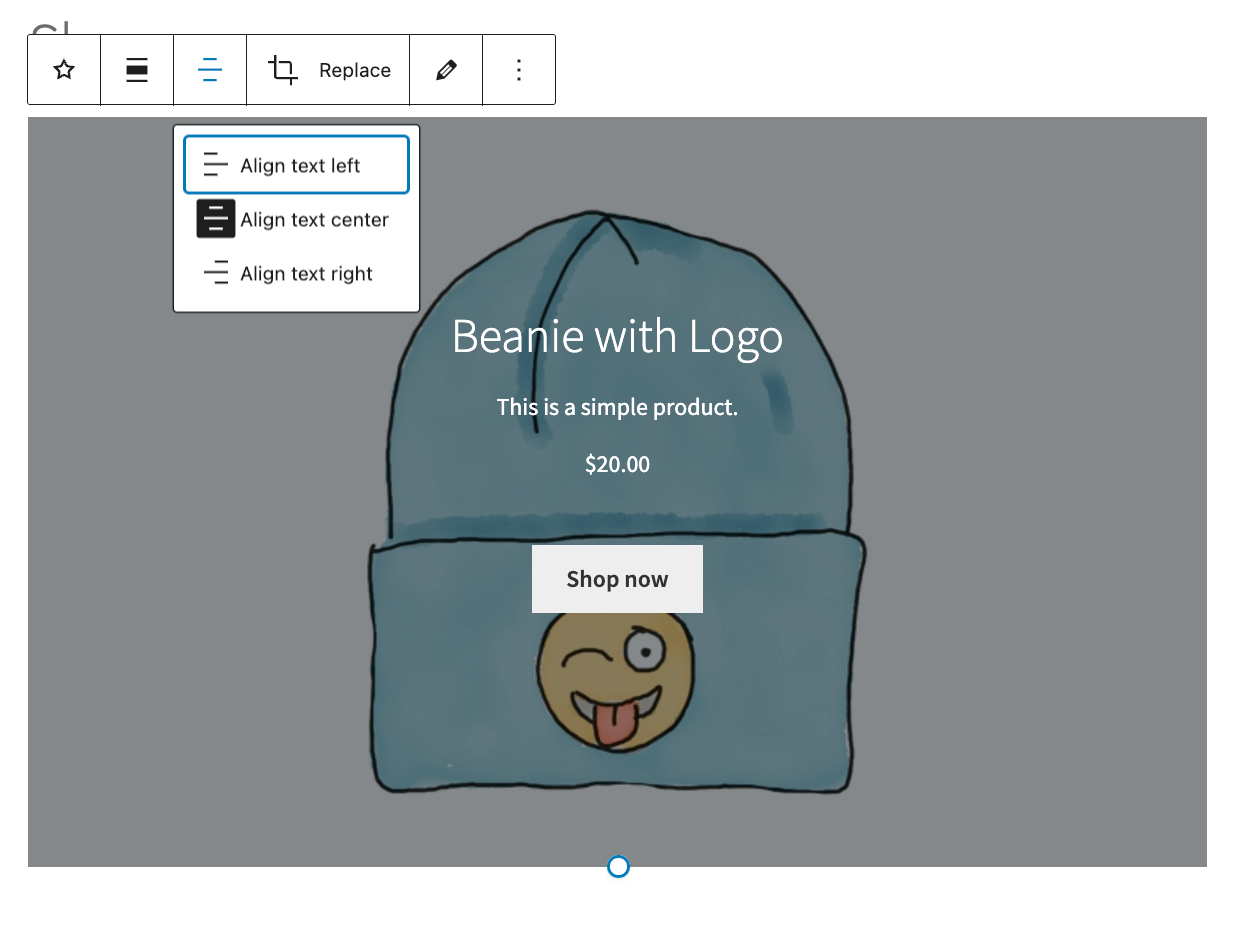Click the Shop now button

(617, 579)
